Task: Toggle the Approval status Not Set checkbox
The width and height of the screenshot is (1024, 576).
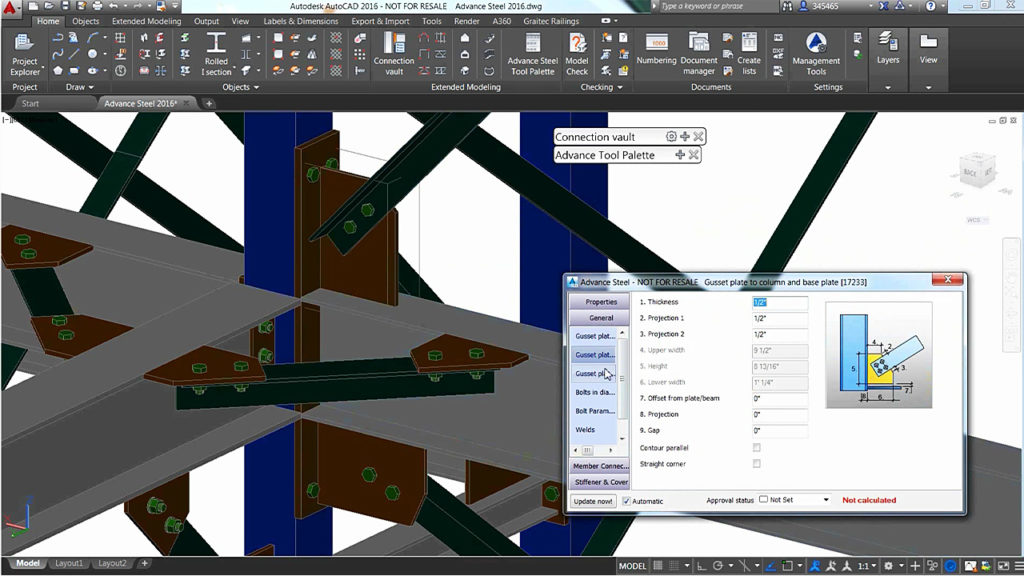Action: 763,500
